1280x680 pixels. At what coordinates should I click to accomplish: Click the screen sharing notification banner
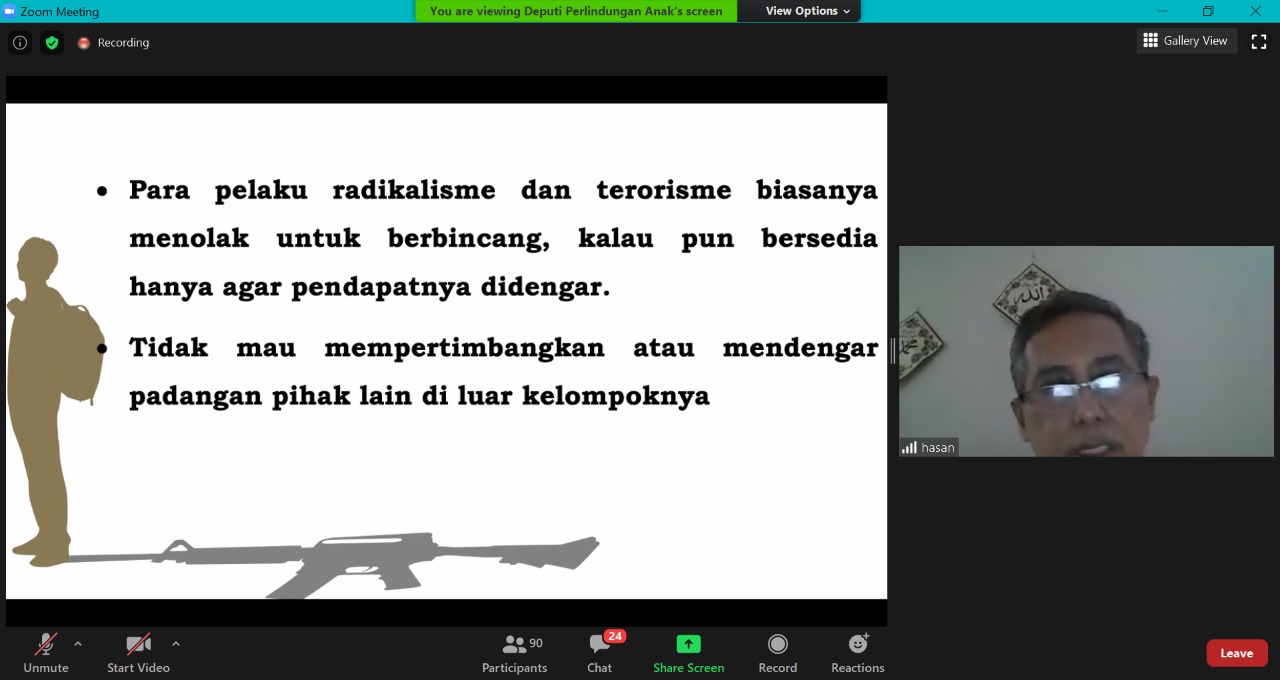pyautogui.click(x=576, y=11)
